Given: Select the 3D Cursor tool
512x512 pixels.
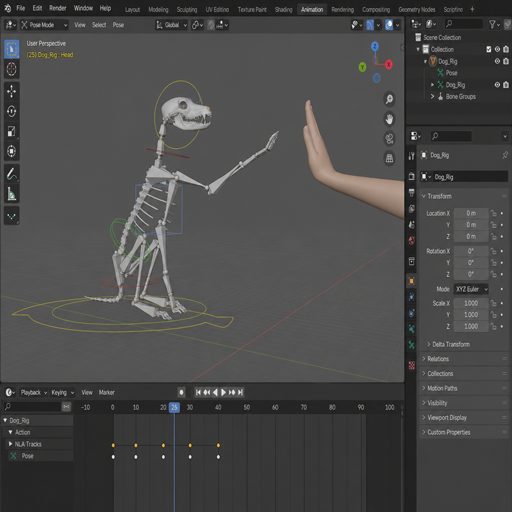Looking at the screenshot, I should (x=11, y=69).
